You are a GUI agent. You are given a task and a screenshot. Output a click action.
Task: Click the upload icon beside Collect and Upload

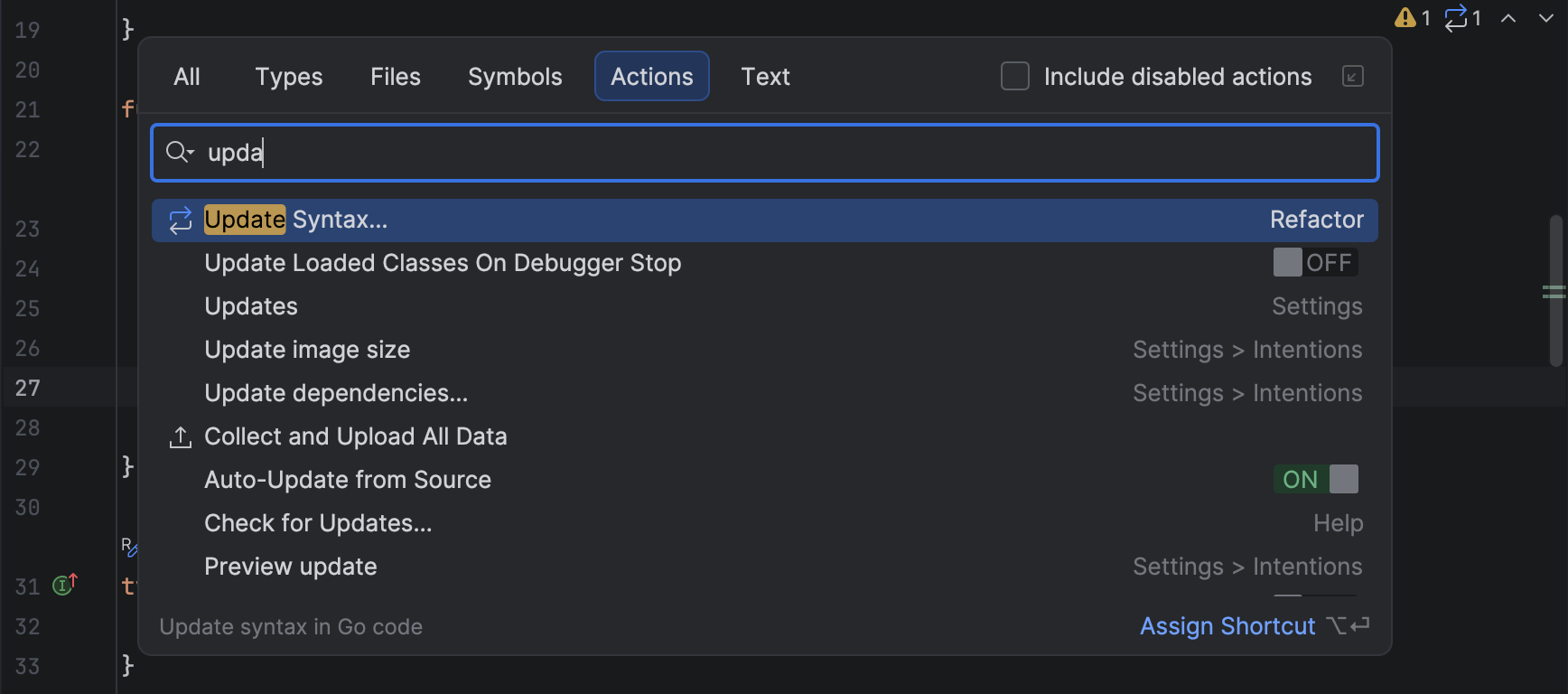pos(181,437)
